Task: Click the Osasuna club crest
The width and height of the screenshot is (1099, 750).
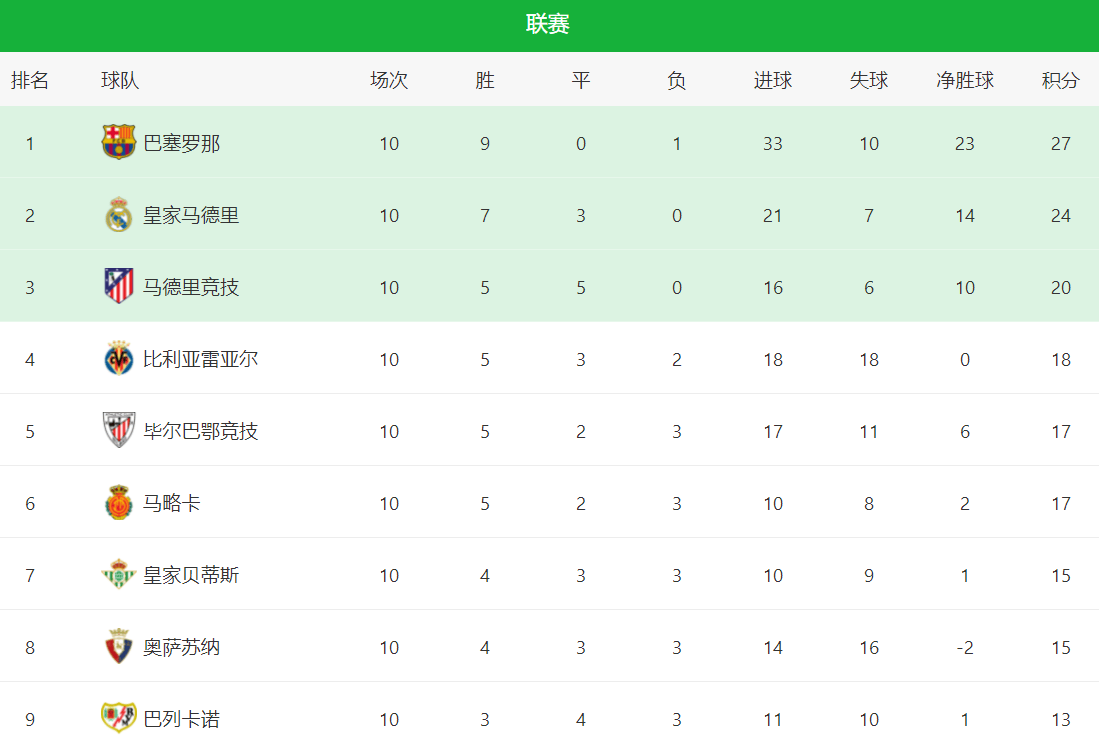Action: (x=118, y=646)
